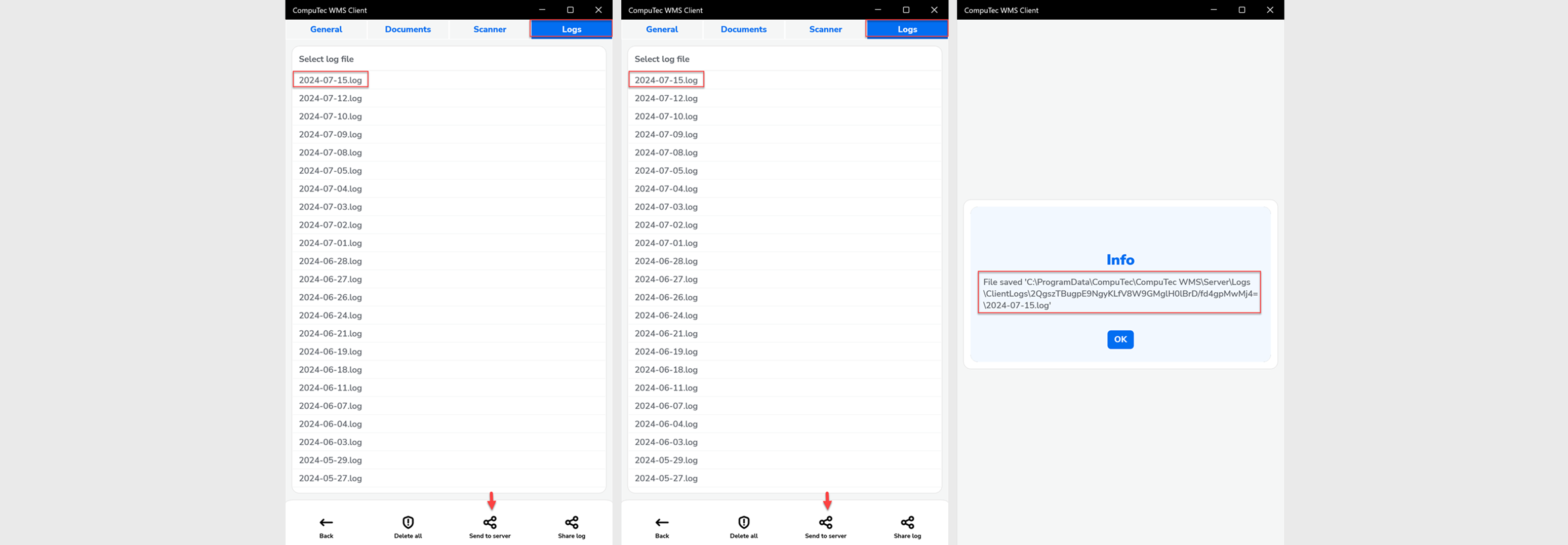Open the Scanner tab in the left window
This screenshot has height=545, width=1568.
click(x=490, y=29)
